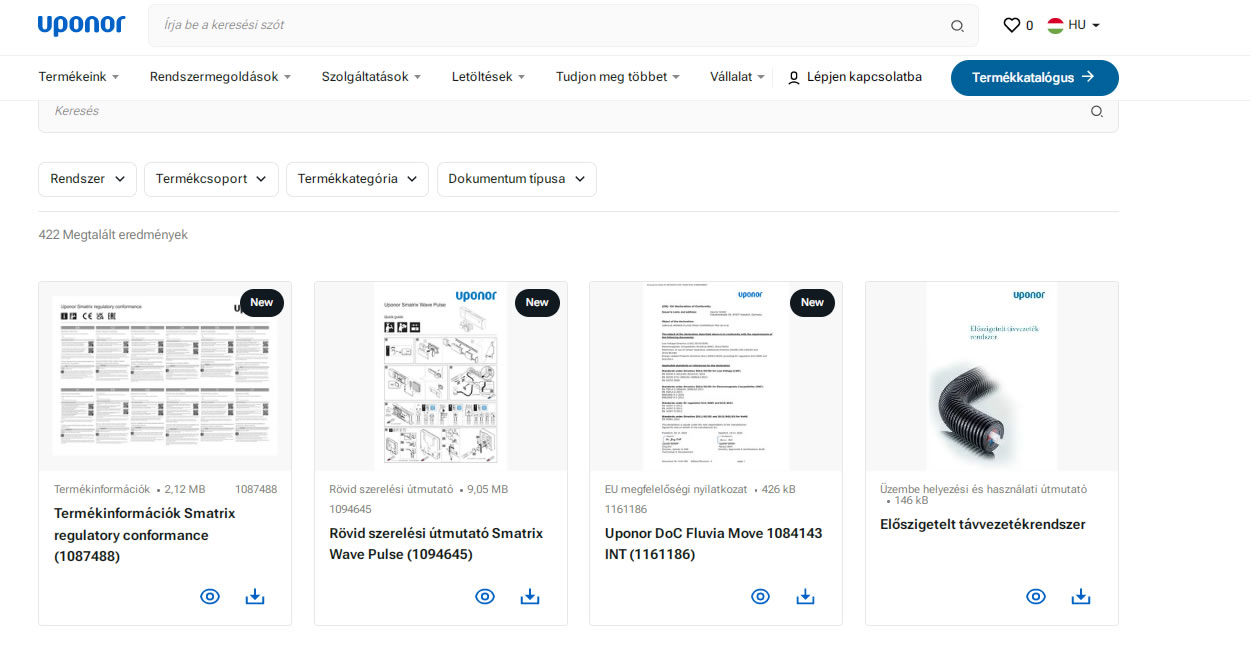Download Termékinformációk Smatrix regulatory conformance document
The image size is (1250, 645).
coord(255,597)
